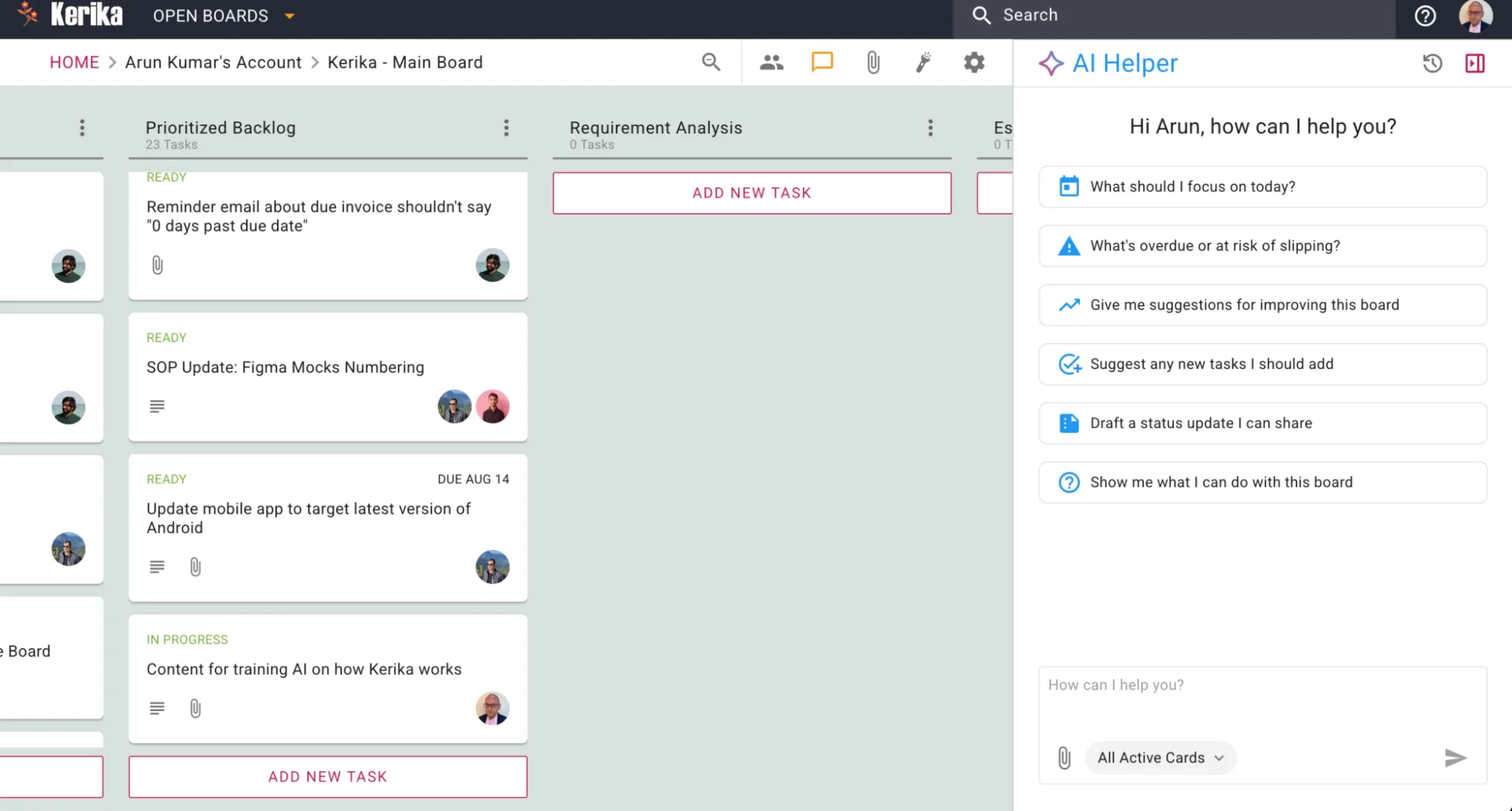Choose 'Give me suggestions for improving this board'
1512x811 pixels.
coord(1262,305)
